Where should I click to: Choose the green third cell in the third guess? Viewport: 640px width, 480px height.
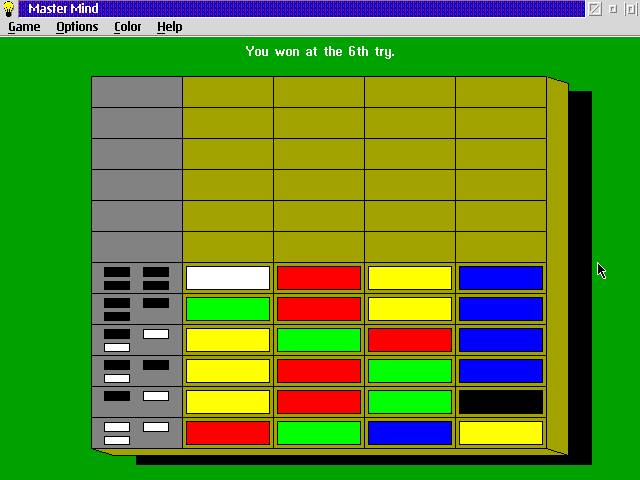coord(410,371)
